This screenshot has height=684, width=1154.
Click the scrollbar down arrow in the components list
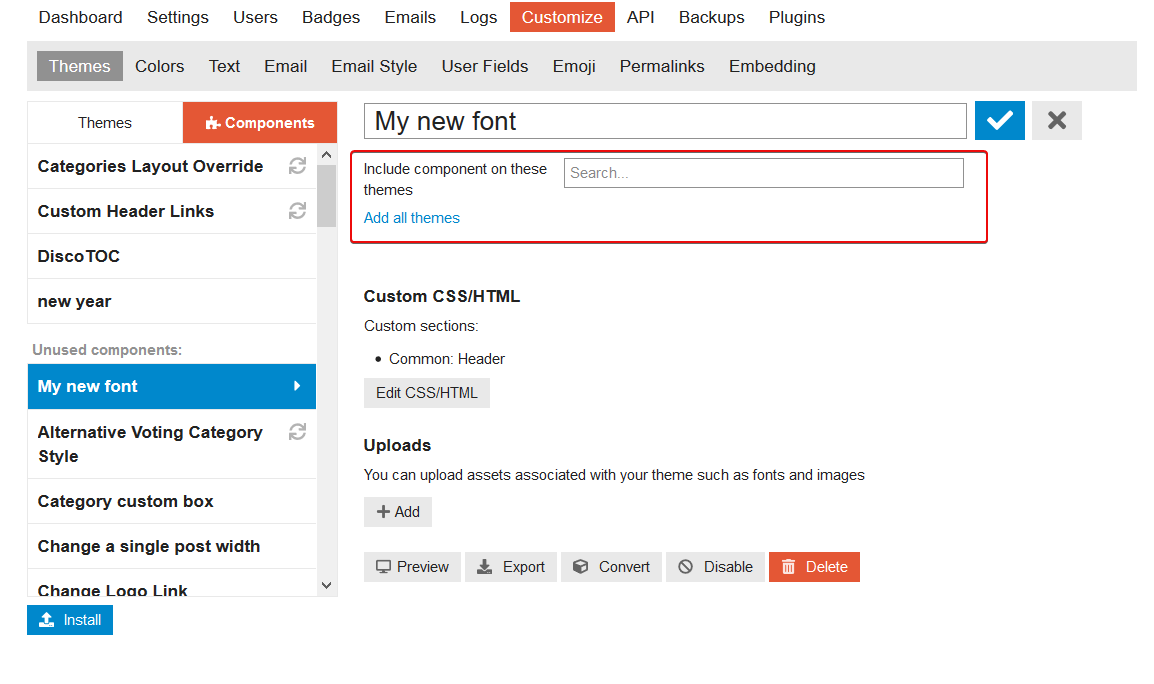327,585
